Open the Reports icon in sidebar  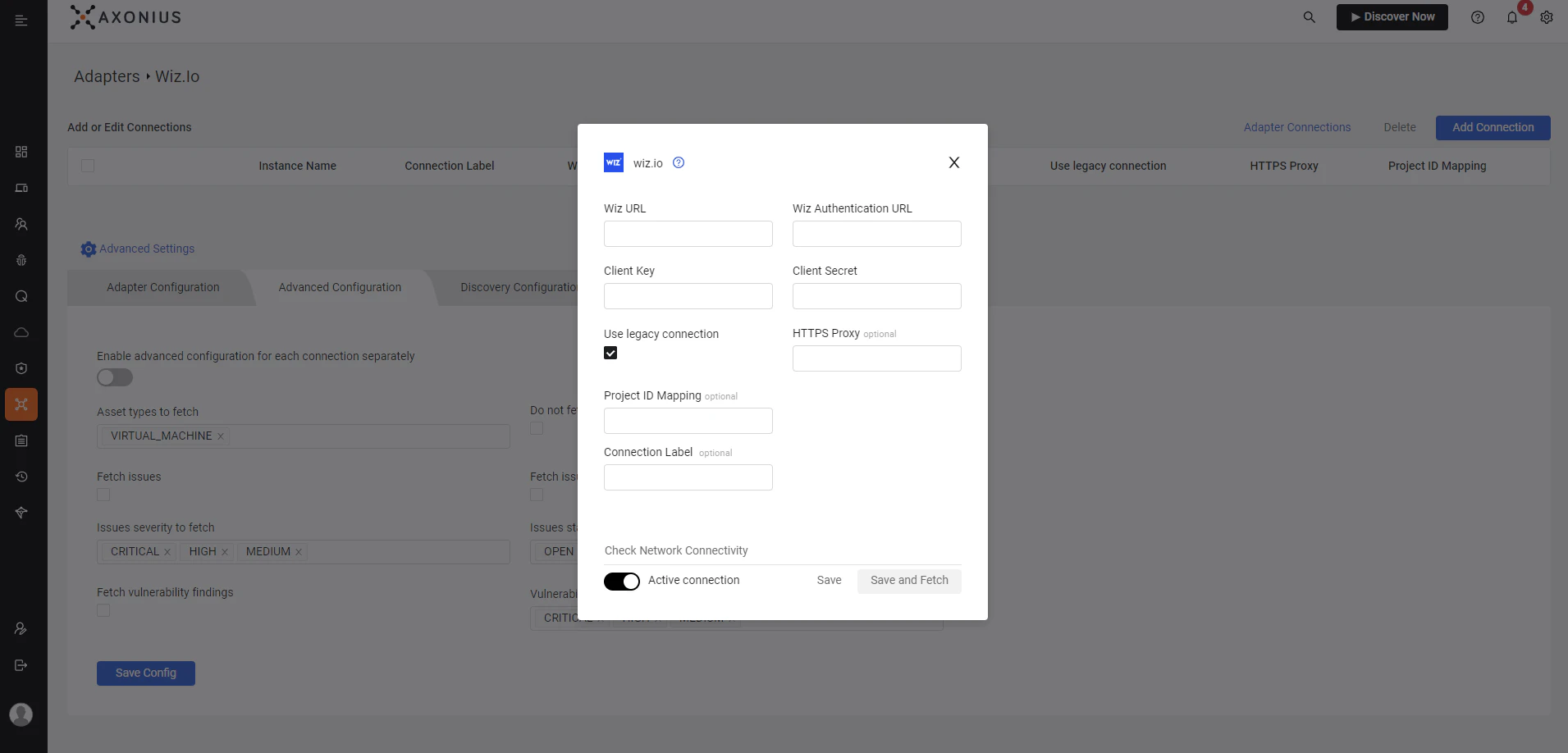click(21, 440)
